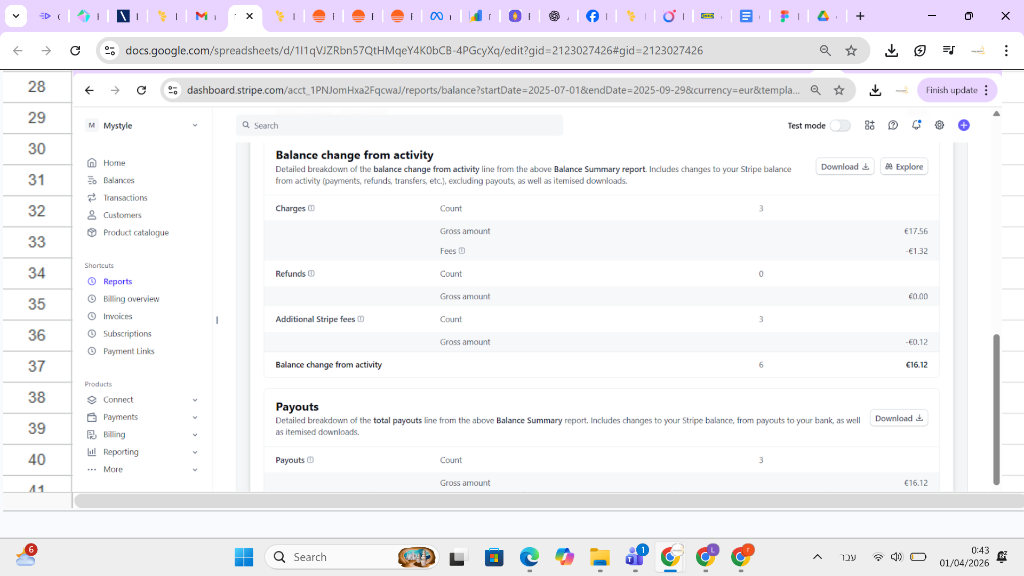The height and width of the screenshot is (576, 1024).
Task: Open the apps grid icon near Test mode
Action: (x=869, y=125)
